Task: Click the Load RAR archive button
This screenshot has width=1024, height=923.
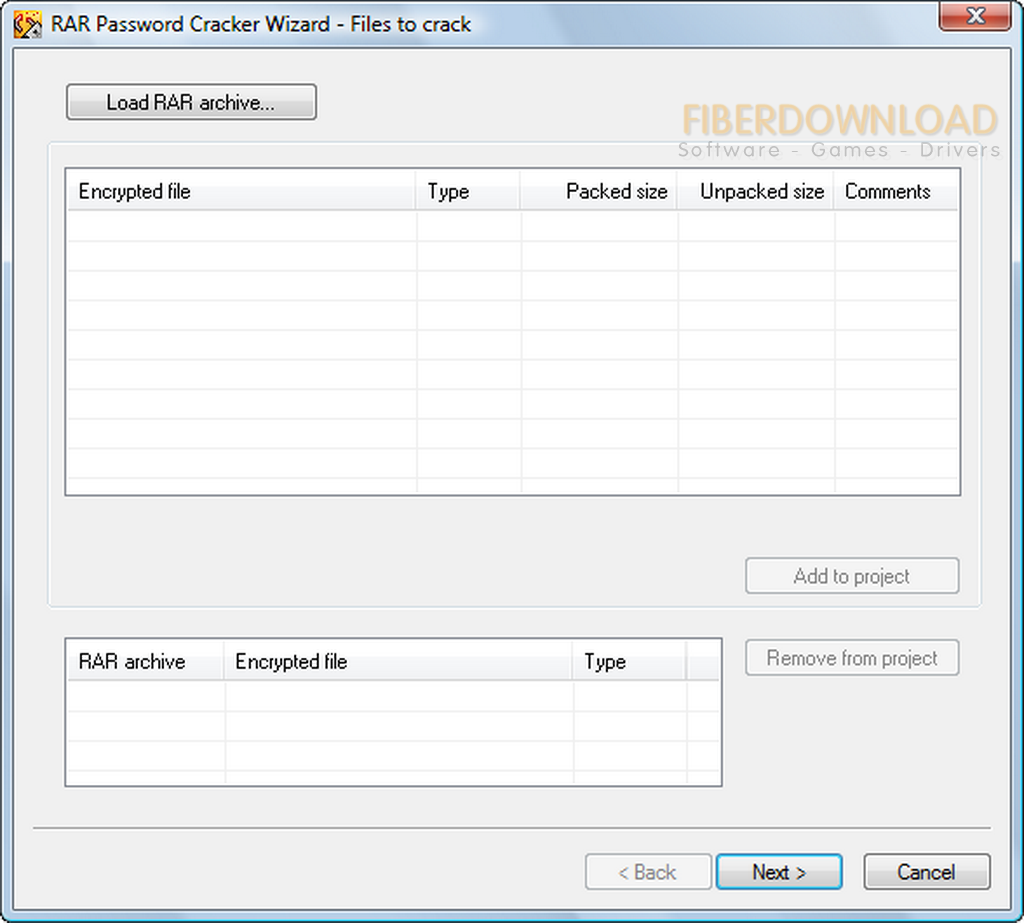Action: 191,102
